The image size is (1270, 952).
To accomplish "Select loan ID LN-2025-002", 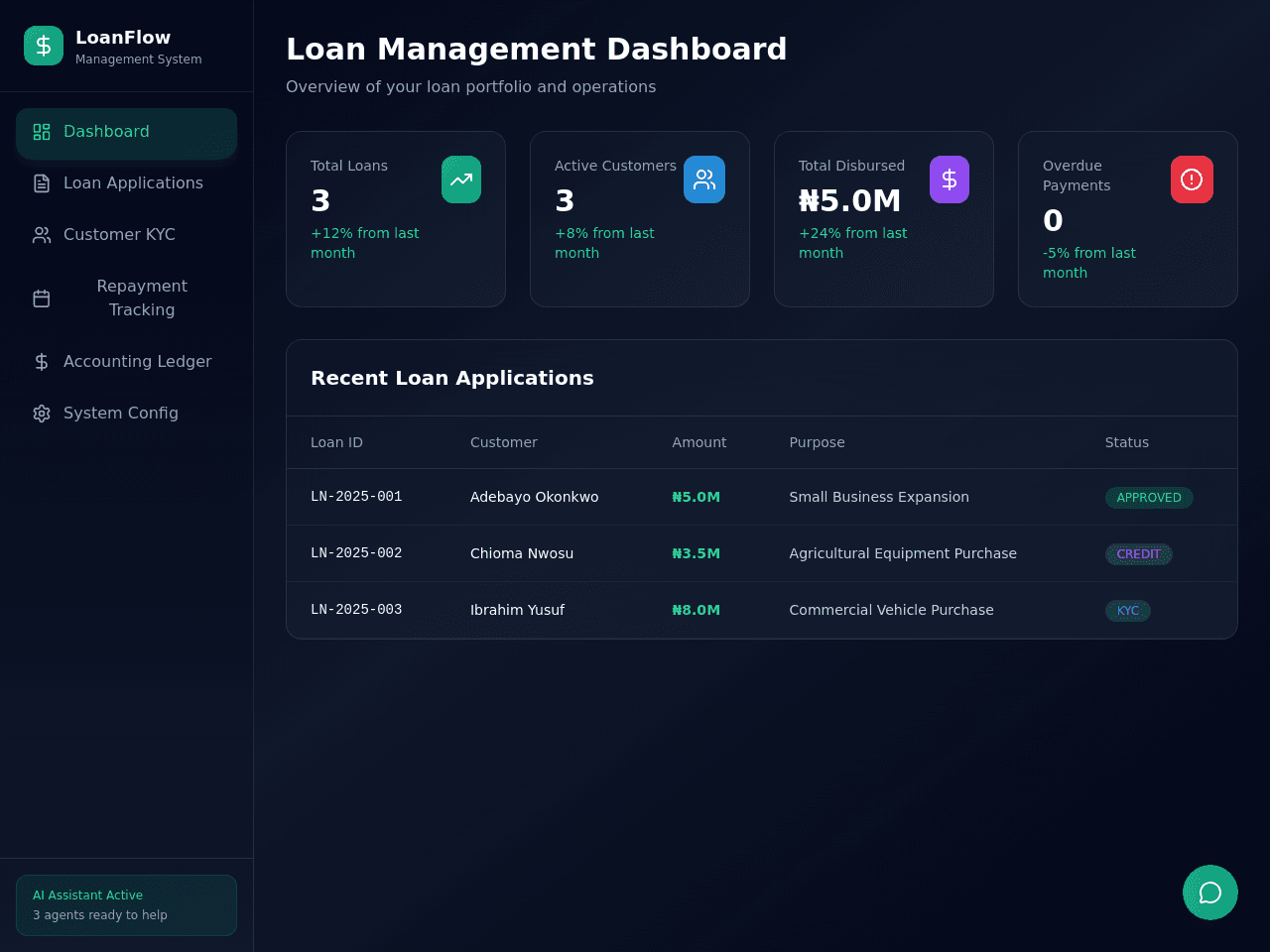I will pyautogui.click(x=356, y=553).
